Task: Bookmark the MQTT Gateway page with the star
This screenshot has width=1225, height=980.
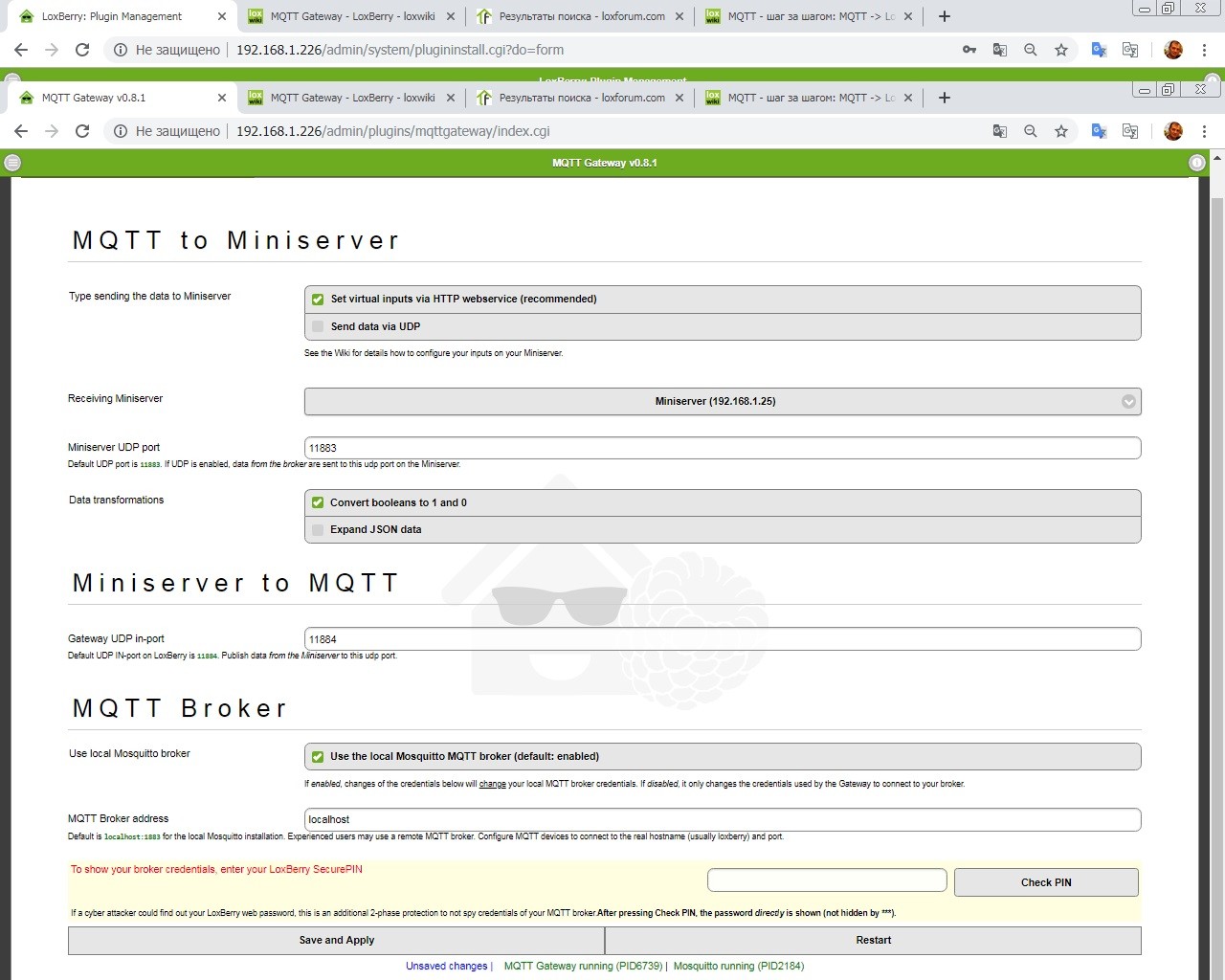Action: [1061, 131]
